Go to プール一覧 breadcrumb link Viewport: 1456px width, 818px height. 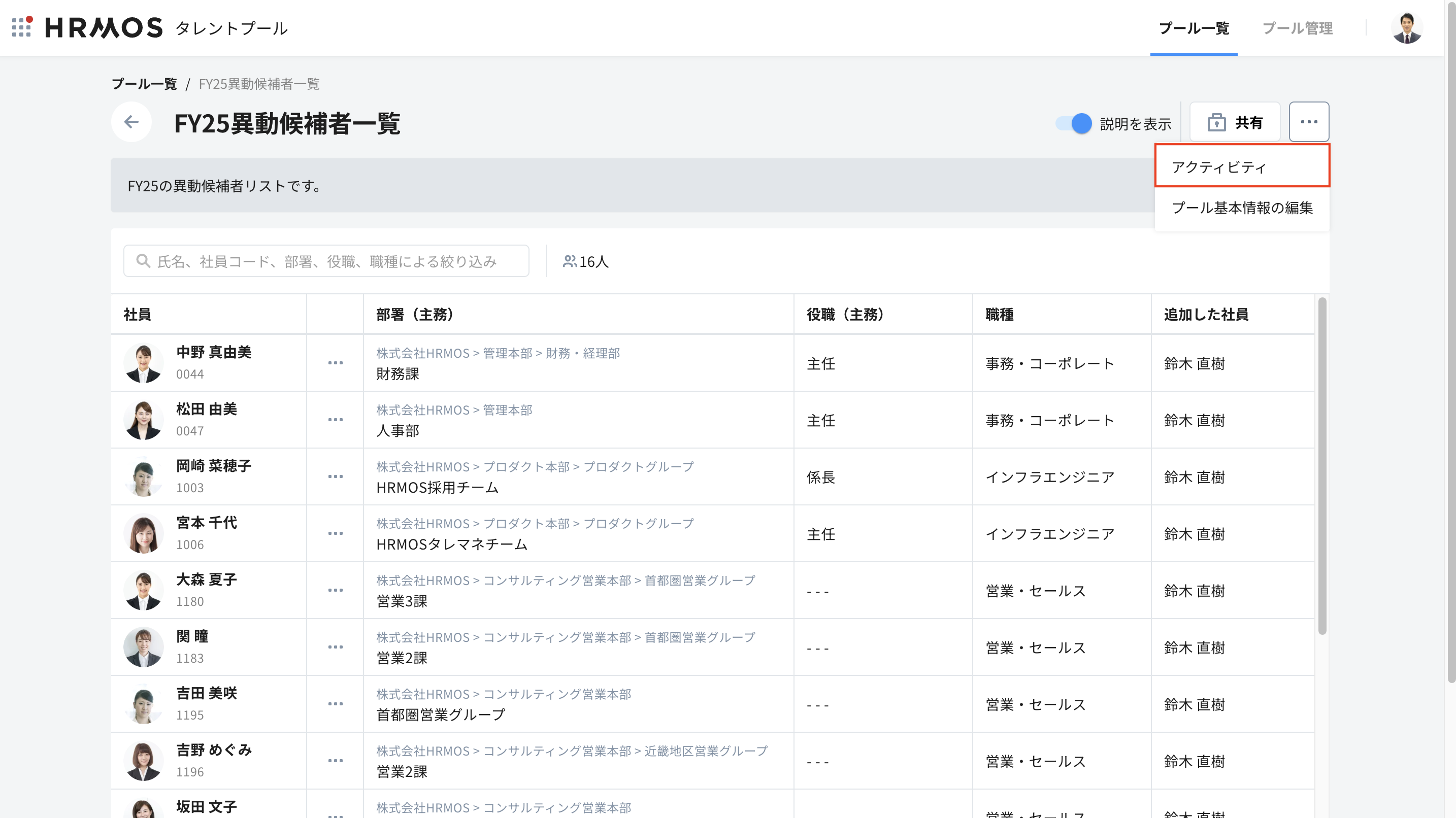144,84
